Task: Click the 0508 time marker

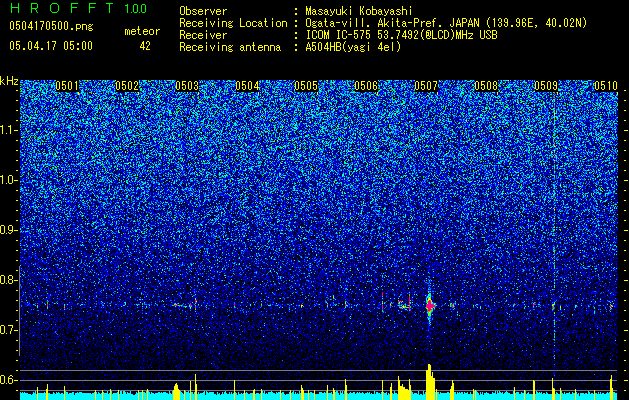Action: tap(486, 86)
